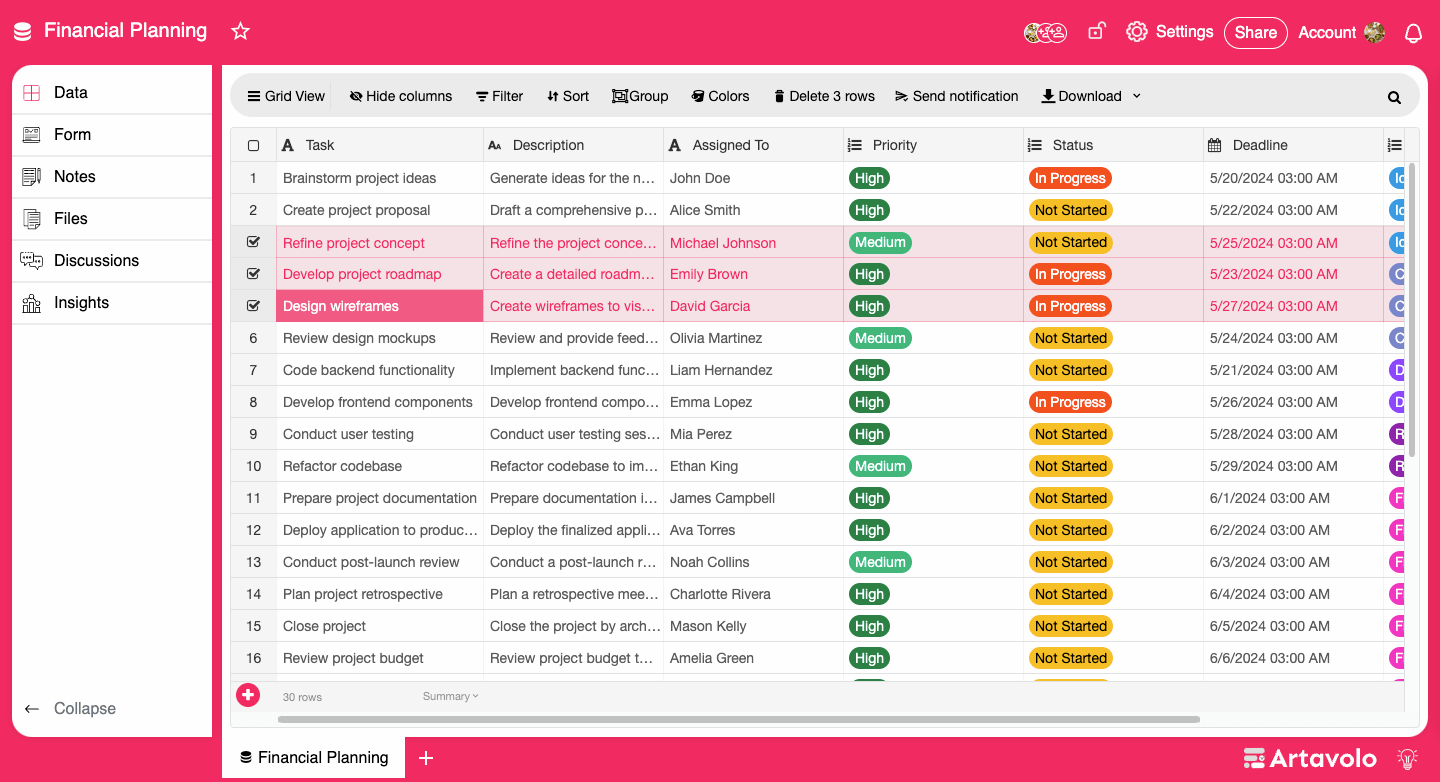1440x782 pixels.
Task: Add a new tab with plus icon
Action: coord(425,758)
